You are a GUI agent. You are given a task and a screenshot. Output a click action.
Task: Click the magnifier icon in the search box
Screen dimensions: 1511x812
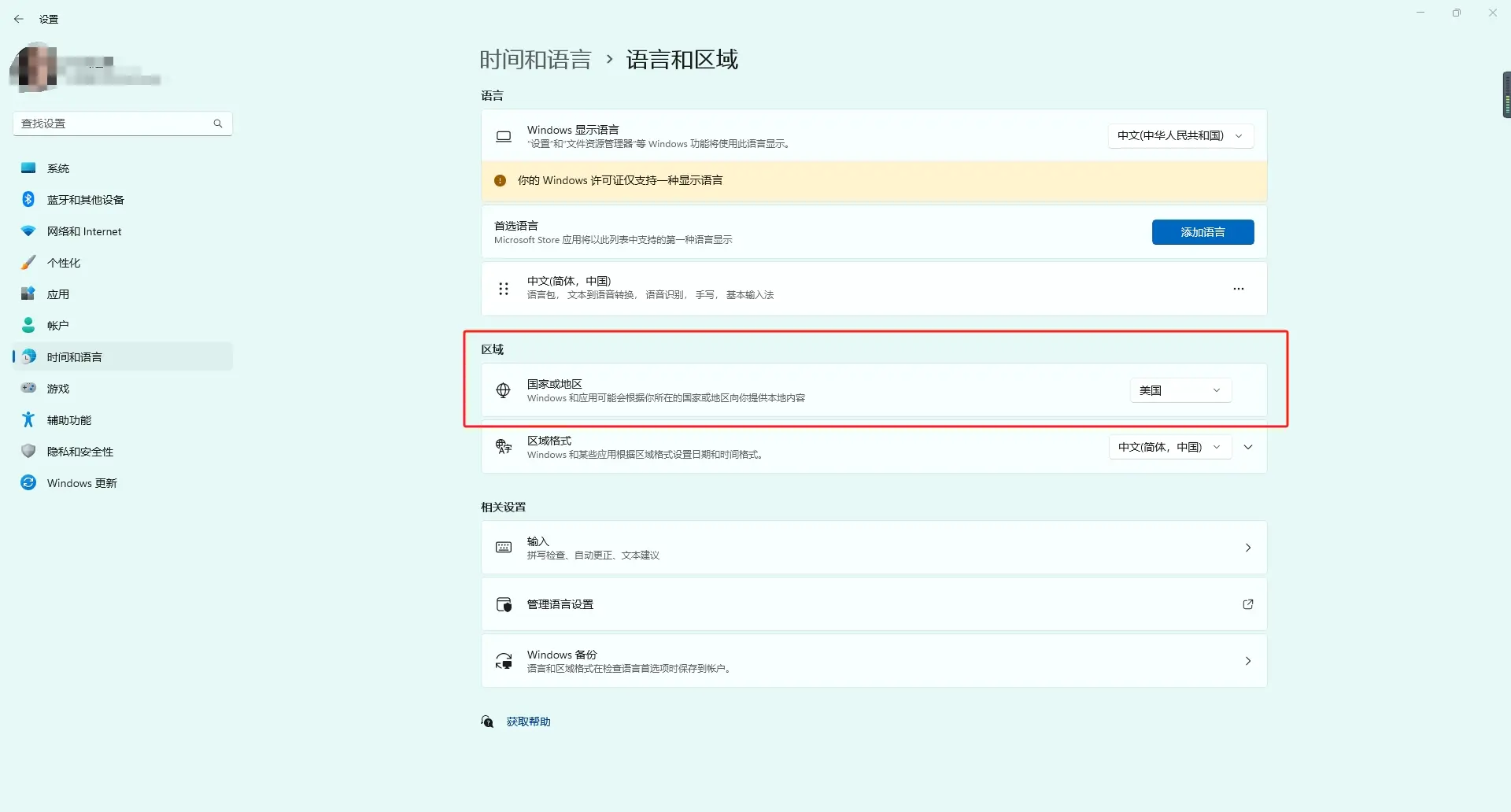[x=218, y=124]
